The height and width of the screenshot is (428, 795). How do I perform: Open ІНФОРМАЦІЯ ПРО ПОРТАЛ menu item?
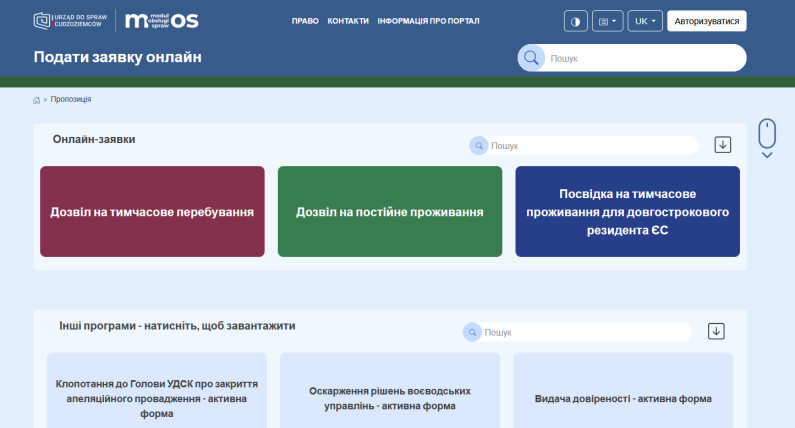pyautogui.click(x=428, y=21)
